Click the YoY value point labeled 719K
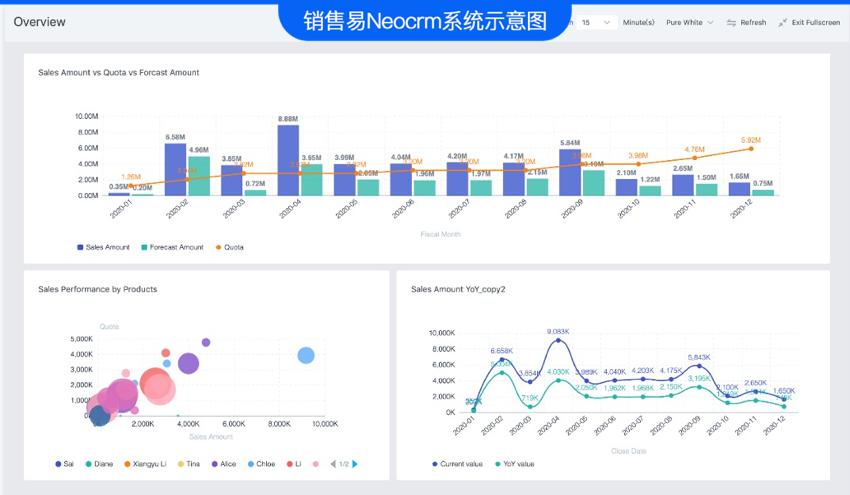This screenshot has width=850, height=495. click(x=530, y=407)
